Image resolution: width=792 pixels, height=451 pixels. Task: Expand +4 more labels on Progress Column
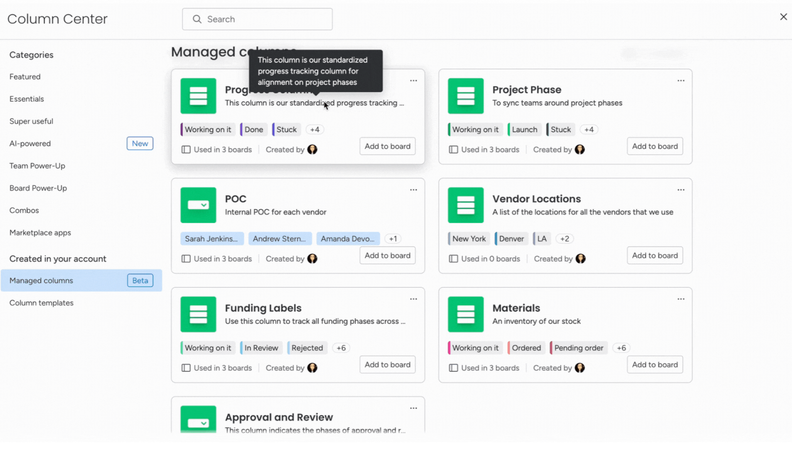[315, 129]
